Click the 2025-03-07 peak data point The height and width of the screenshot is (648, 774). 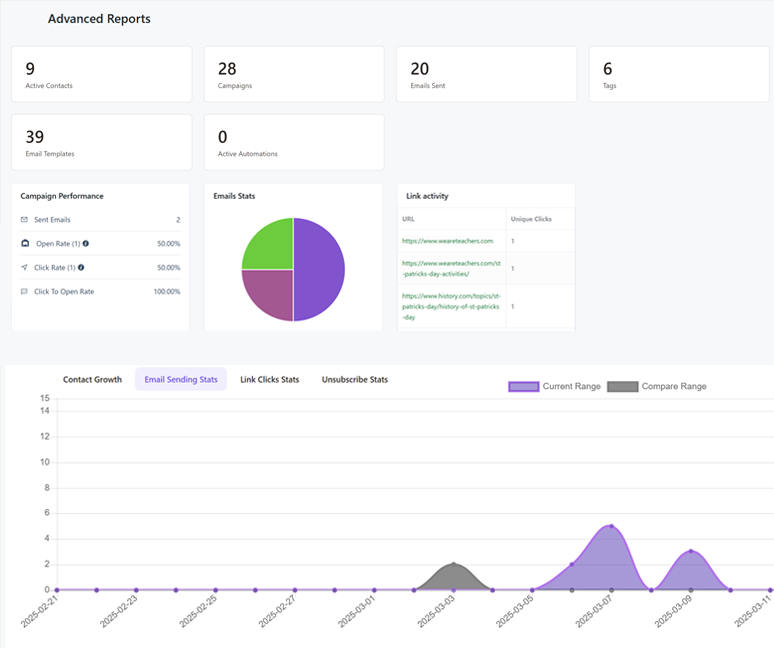click(x=611, y=526)
